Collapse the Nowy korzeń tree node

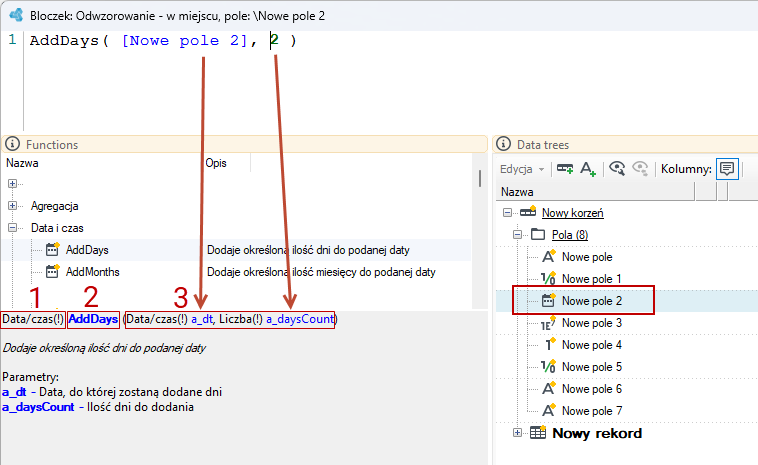(507, 212)
